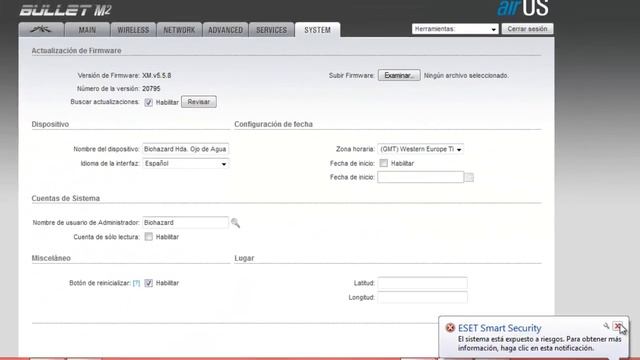Click the Bullet M2 logo
Image resolution: width=640 pixels, height=360 pixels.
(x=65, y=10)
